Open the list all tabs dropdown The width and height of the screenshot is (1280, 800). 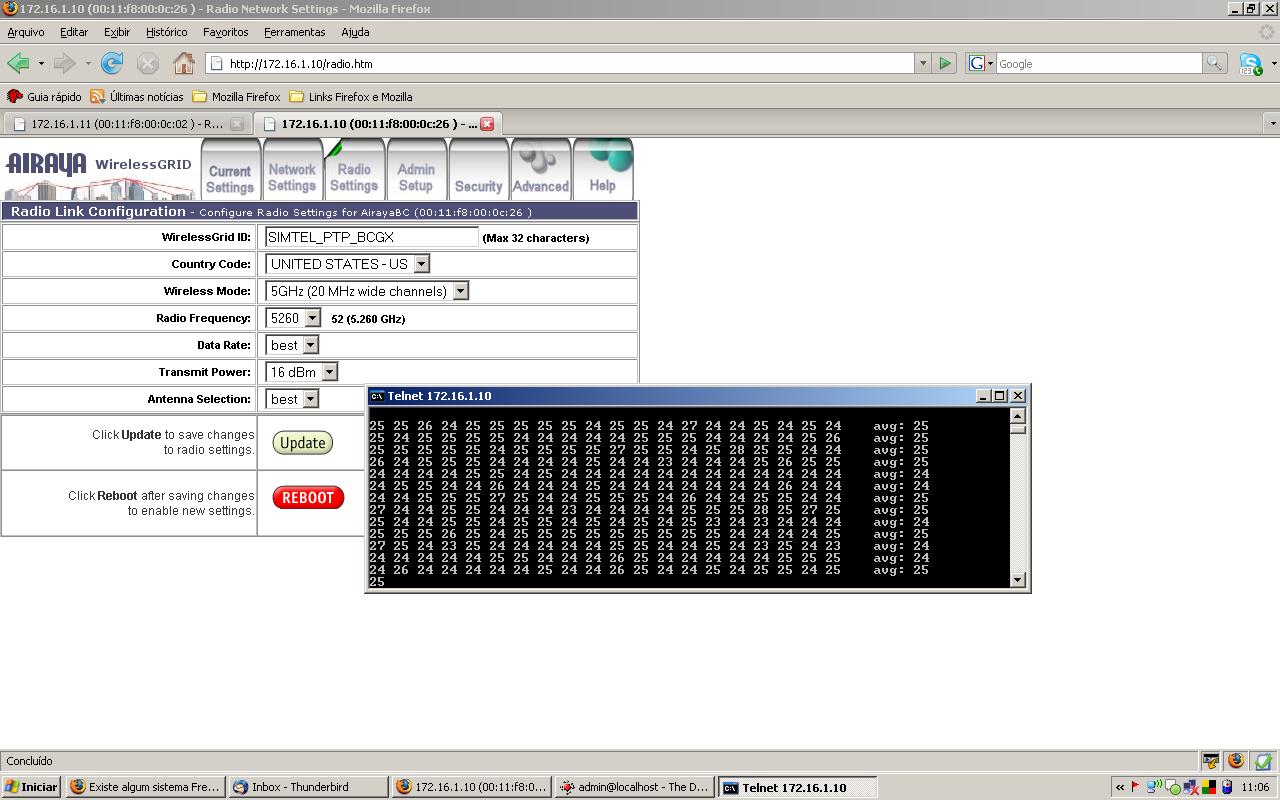click(1272, 124)
